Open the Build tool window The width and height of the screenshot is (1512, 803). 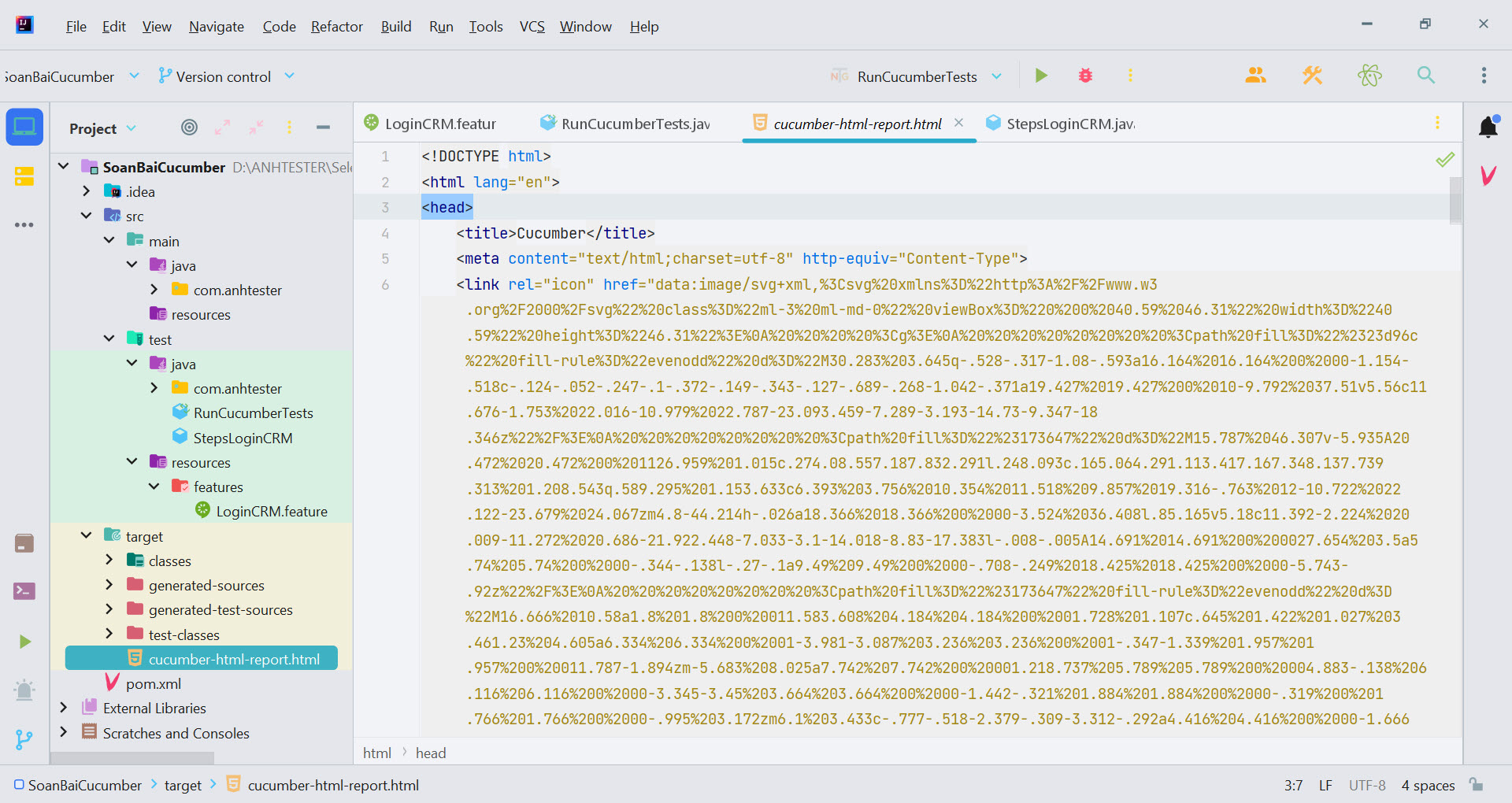point(24,543)
